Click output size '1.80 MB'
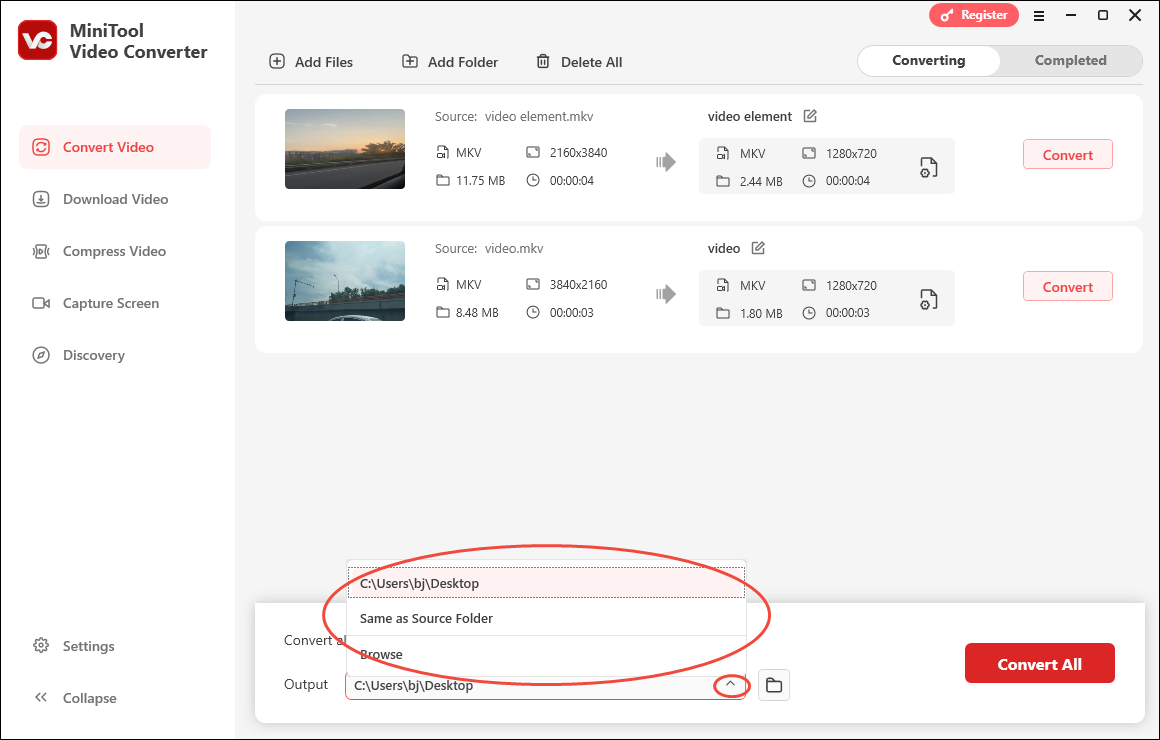 pyautogui.click(x=761, y=313)
